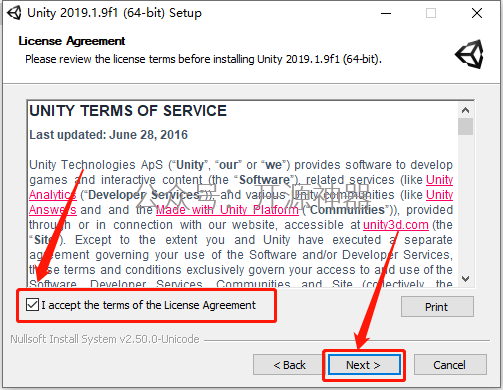Click the 'UNITY TERMS OF SERVICE' heading
This screenshot has height=390, width=503.
(128, 111)
